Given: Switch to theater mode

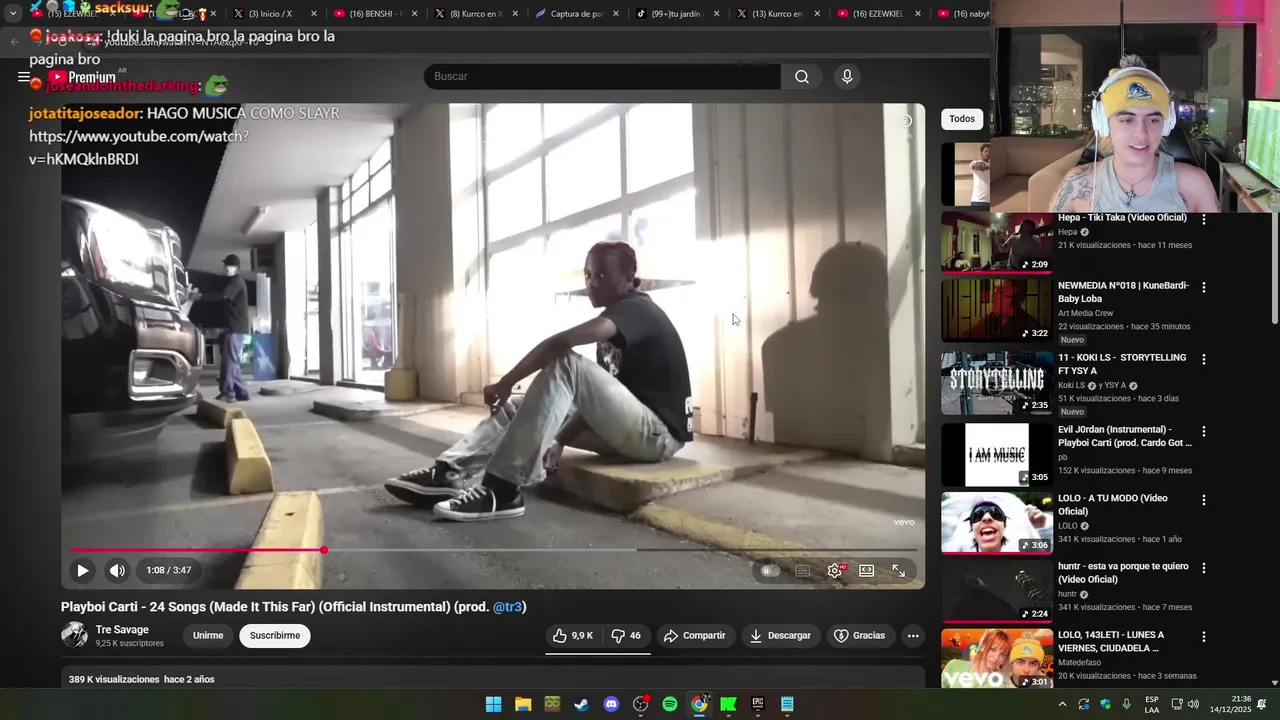Looking at the screenshot, I should pyautogui.click(x=867, y=571).
